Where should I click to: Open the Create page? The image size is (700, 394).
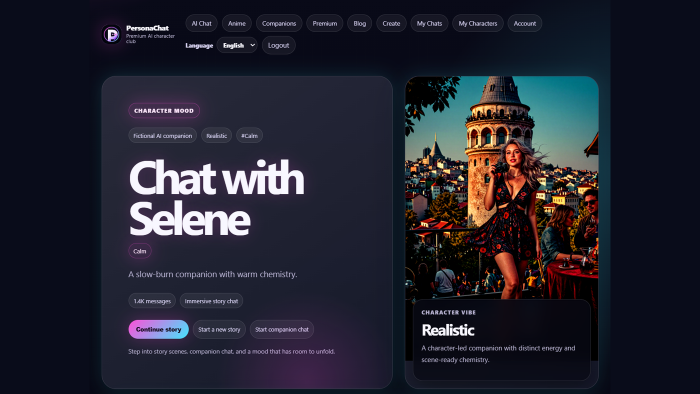[391, 23]
